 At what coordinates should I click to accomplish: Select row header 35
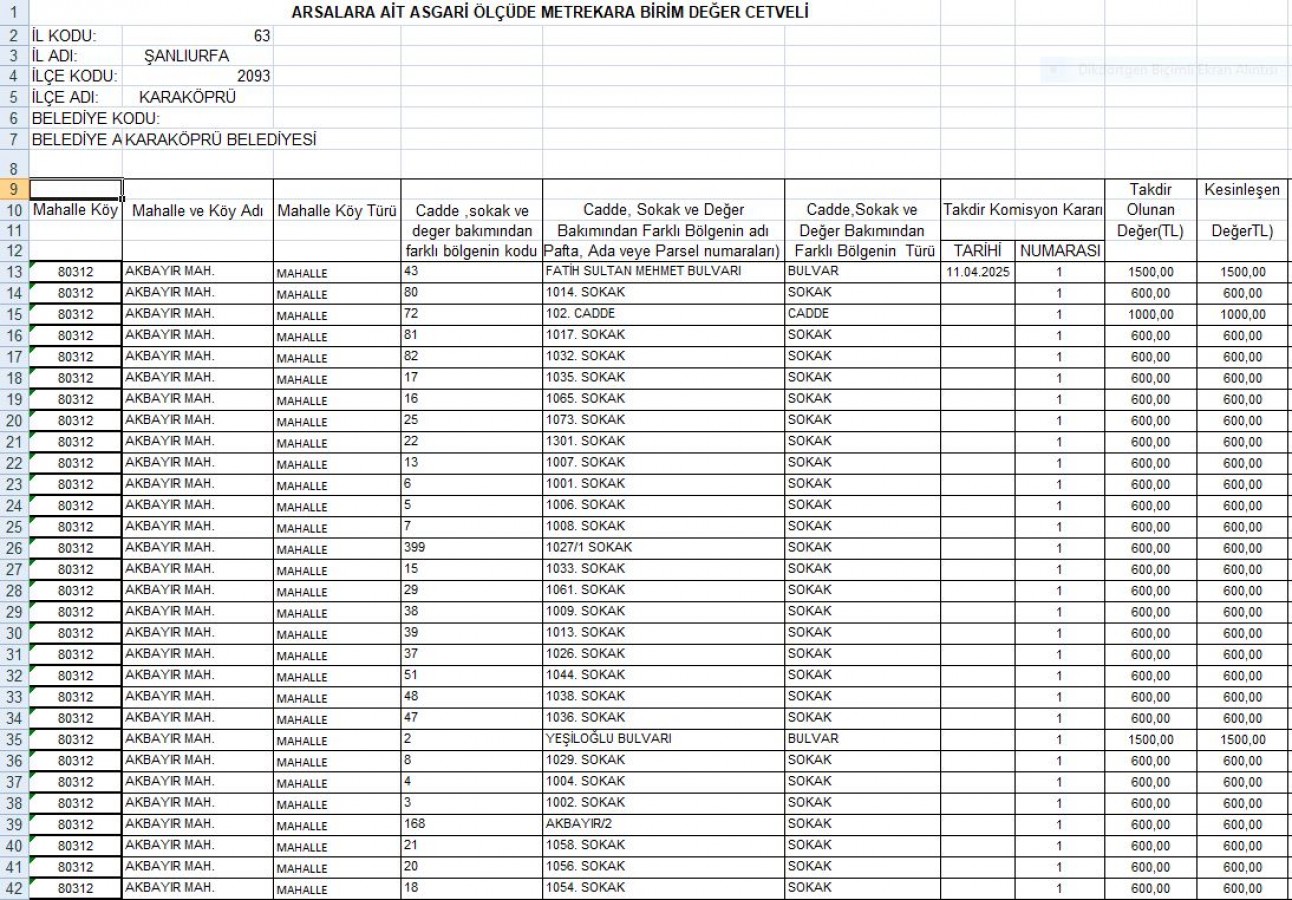(x=14, y=740)
